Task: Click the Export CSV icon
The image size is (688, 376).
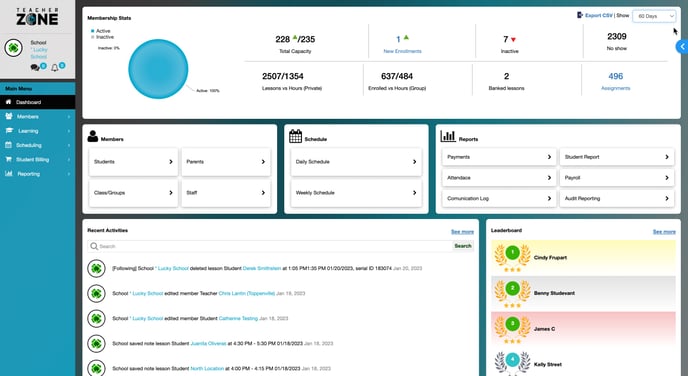Action: [x=580, y=15]
